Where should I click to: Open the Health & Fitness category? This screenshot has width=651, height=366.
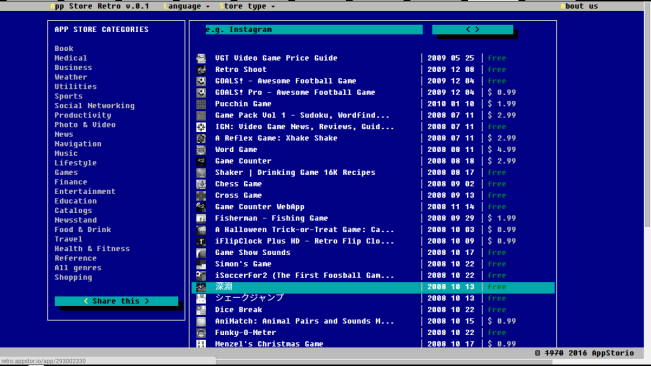tap(92, 249)
